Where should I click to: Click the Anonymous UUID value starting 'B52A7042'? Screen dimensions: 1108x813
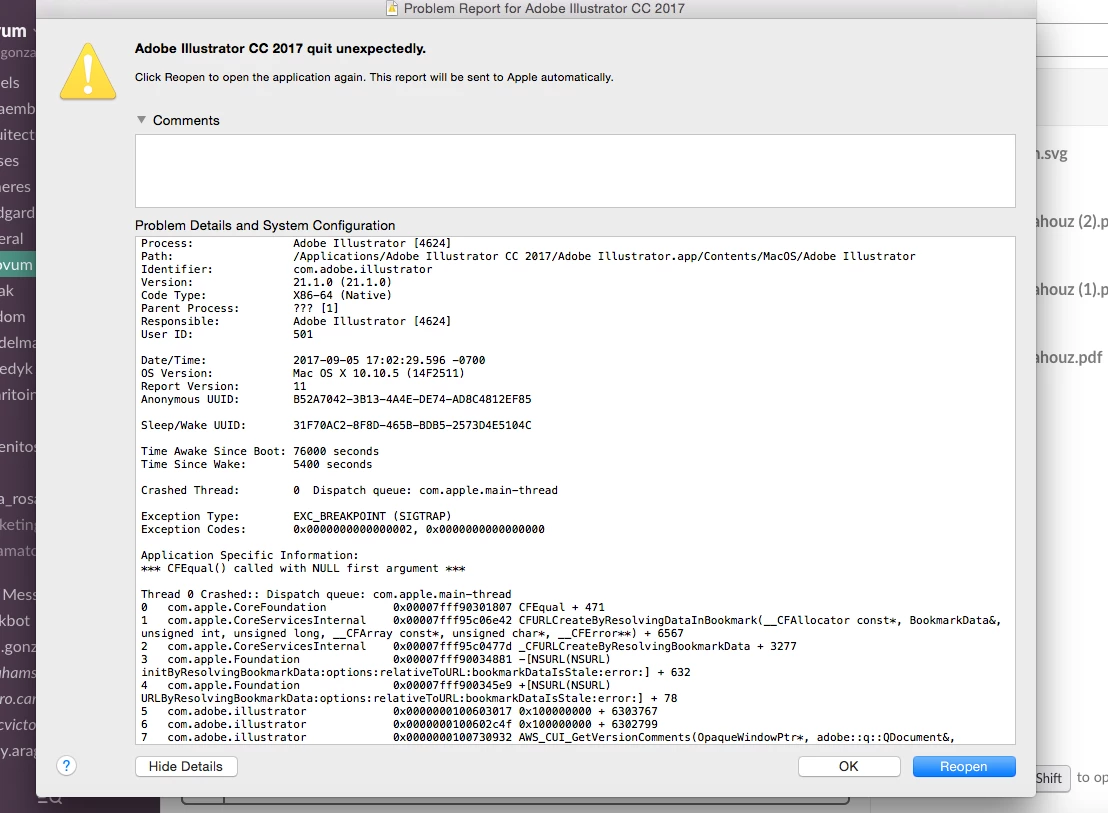pos(412,399)
